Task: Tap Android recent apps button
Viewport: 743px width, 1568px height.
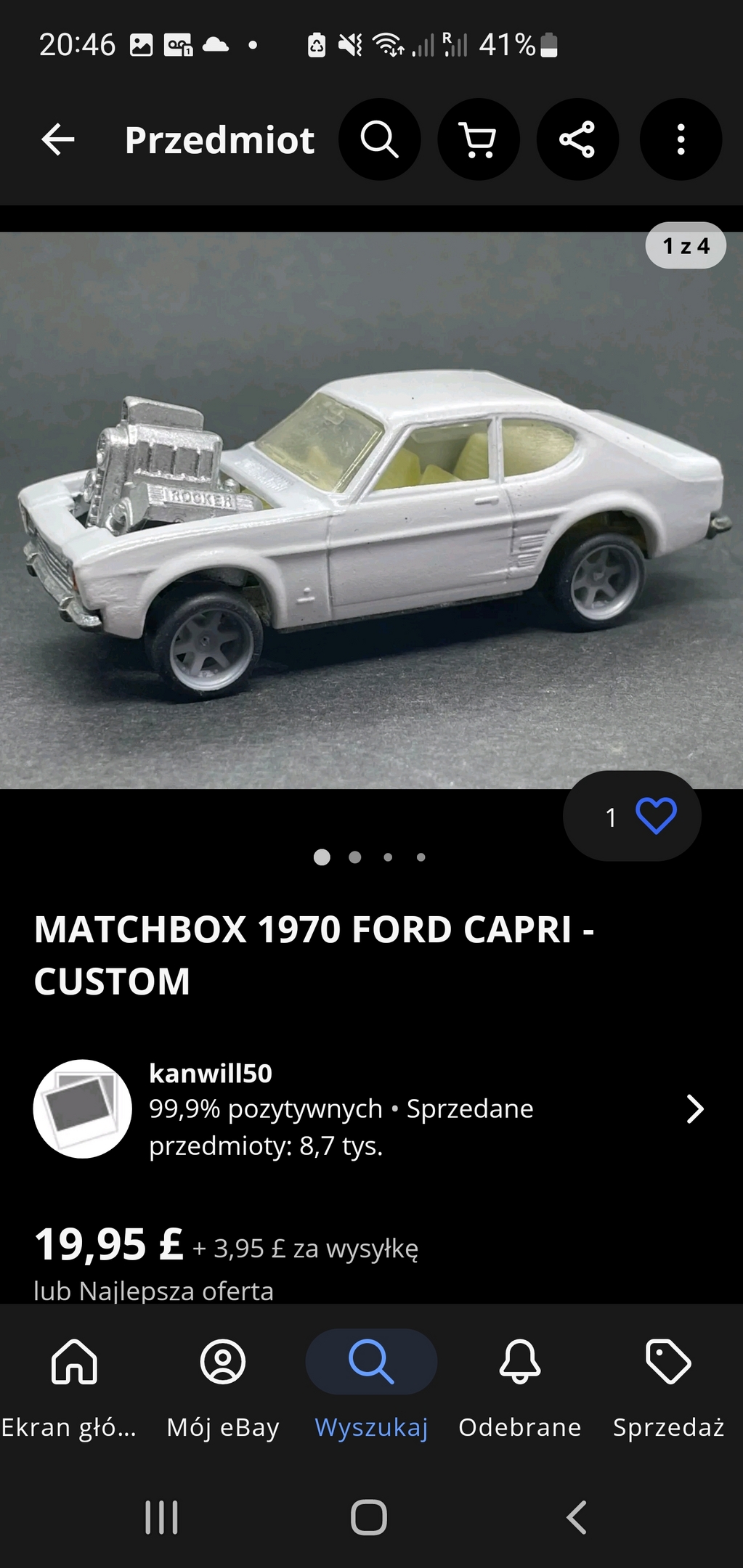Action: pyautogui.click(x=161, y=1517)
